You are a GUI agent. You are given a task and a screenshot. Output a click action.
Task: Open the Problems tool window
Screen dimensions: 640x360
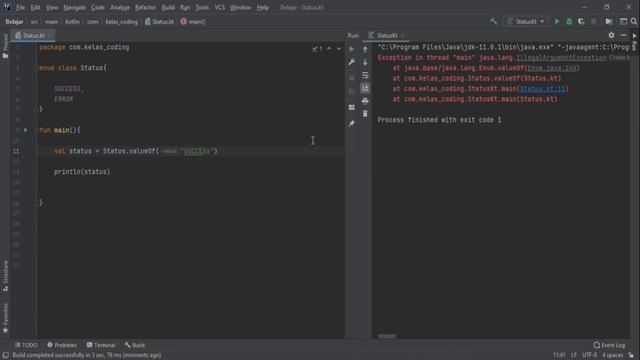click(62, 345)
